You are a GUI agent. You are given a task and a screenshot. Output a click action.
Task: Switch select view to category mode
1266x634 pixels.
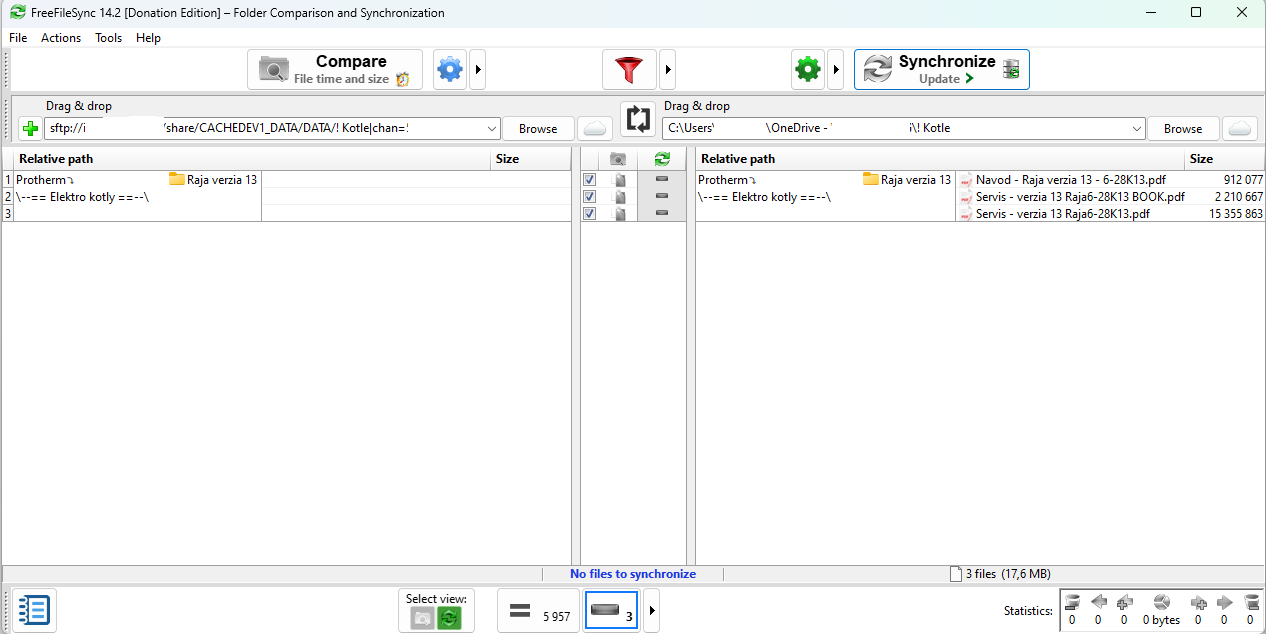click(423, 619)
